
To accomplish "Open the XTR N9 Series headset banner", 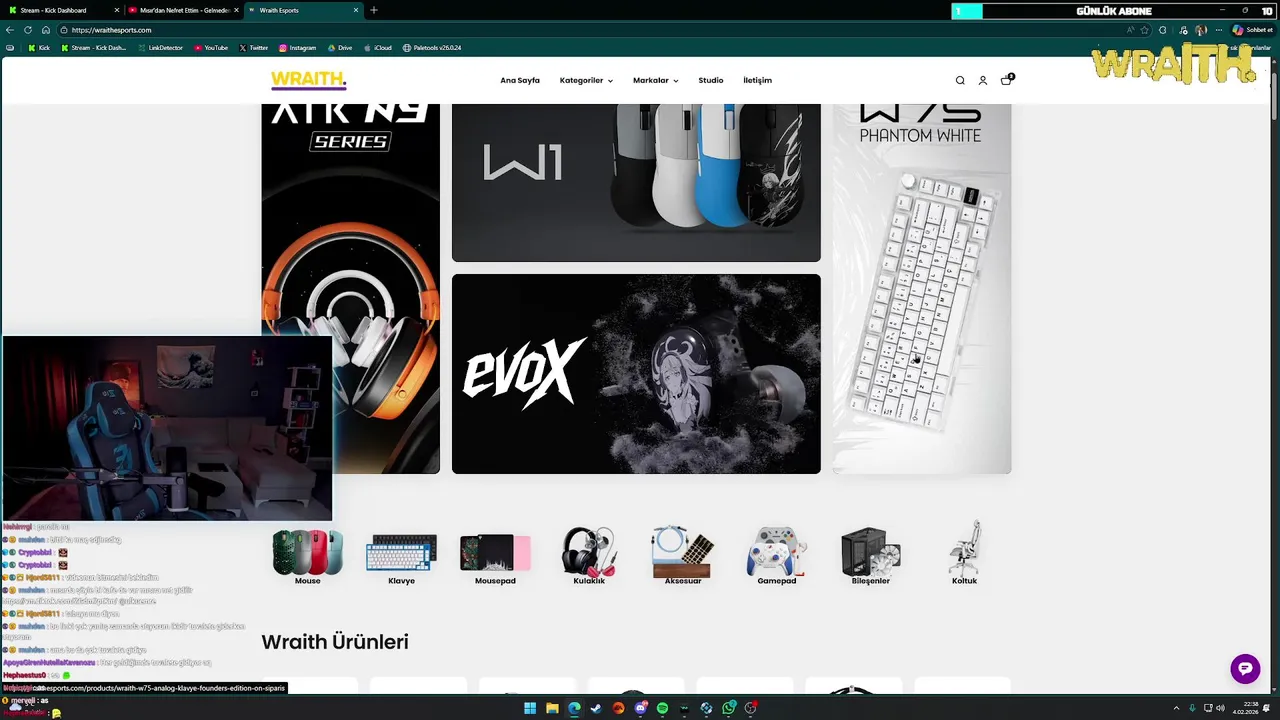I will pos(351,220).
